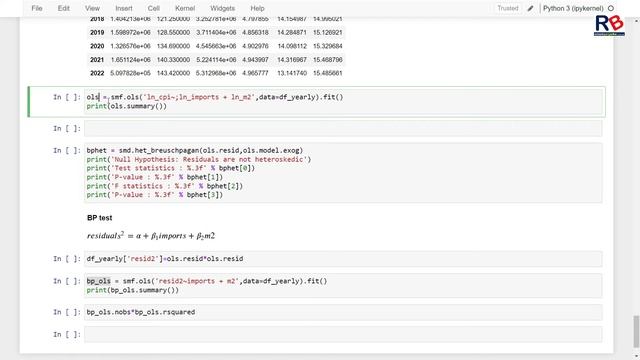Click the Python 3 (ipykernel) label
The width and height of the screenshot is (640, 360).
573,8
